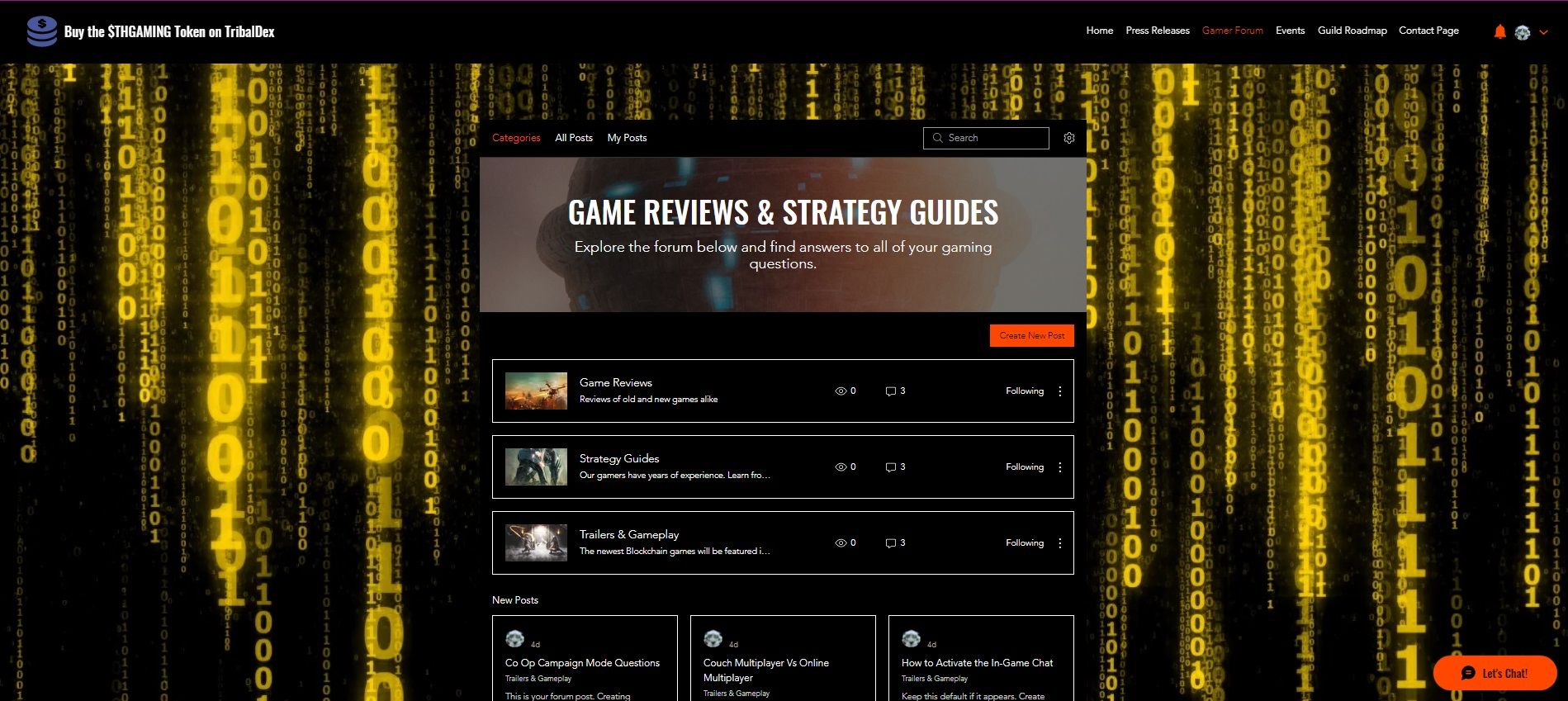Open the Contact Page link
1568x701 pixels.
pyautogui.click(x=1428, y=31)
